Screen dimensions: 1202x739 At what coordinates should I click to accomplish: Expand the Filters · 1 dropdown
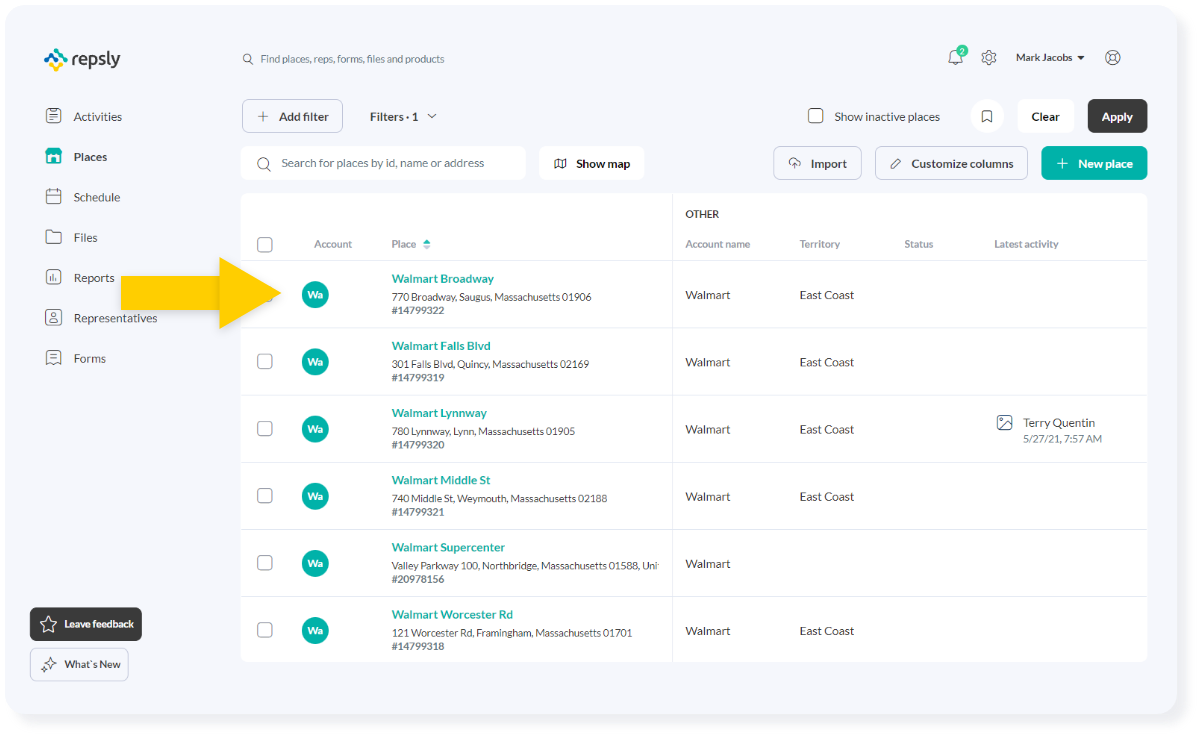(x=403, y=116)
